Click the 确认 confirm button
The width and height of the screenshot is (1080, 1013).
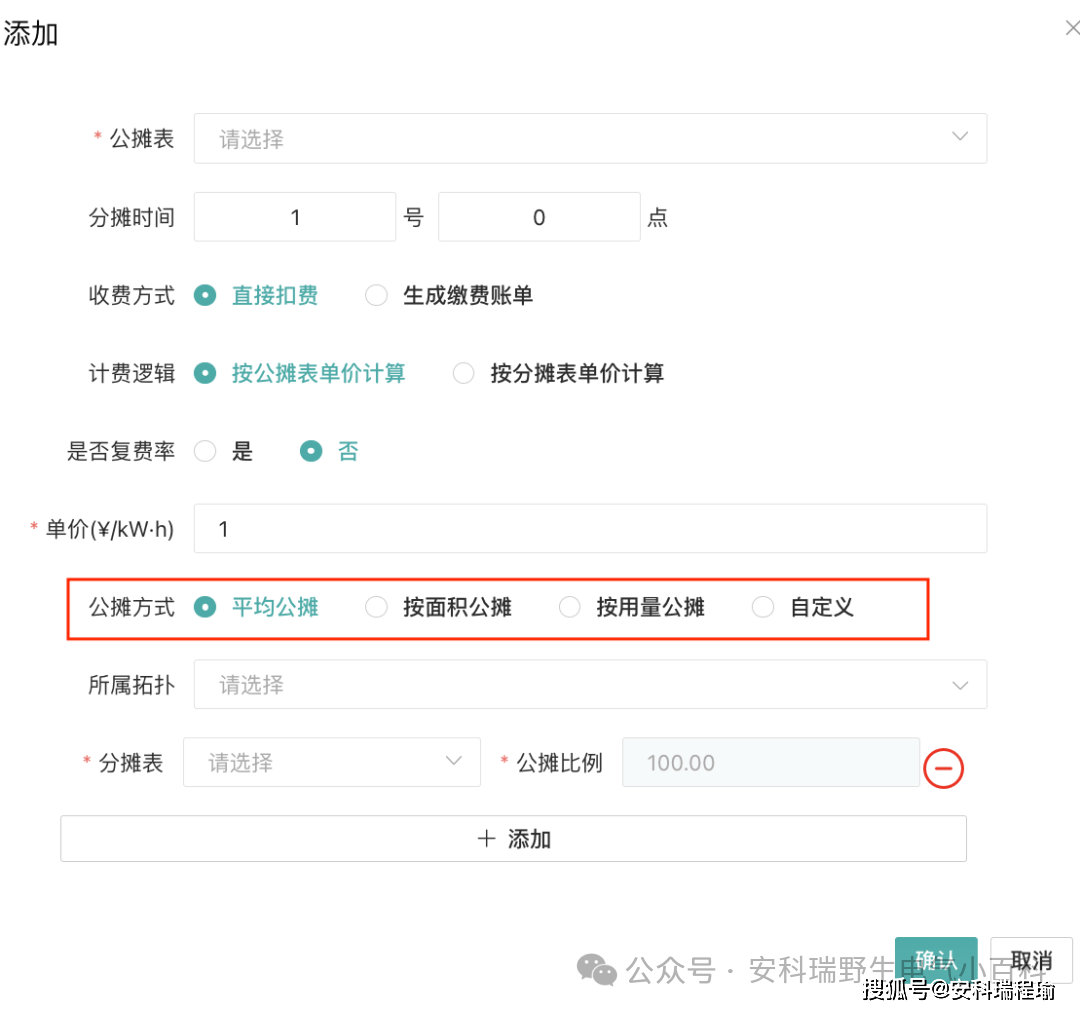[936, 959]
